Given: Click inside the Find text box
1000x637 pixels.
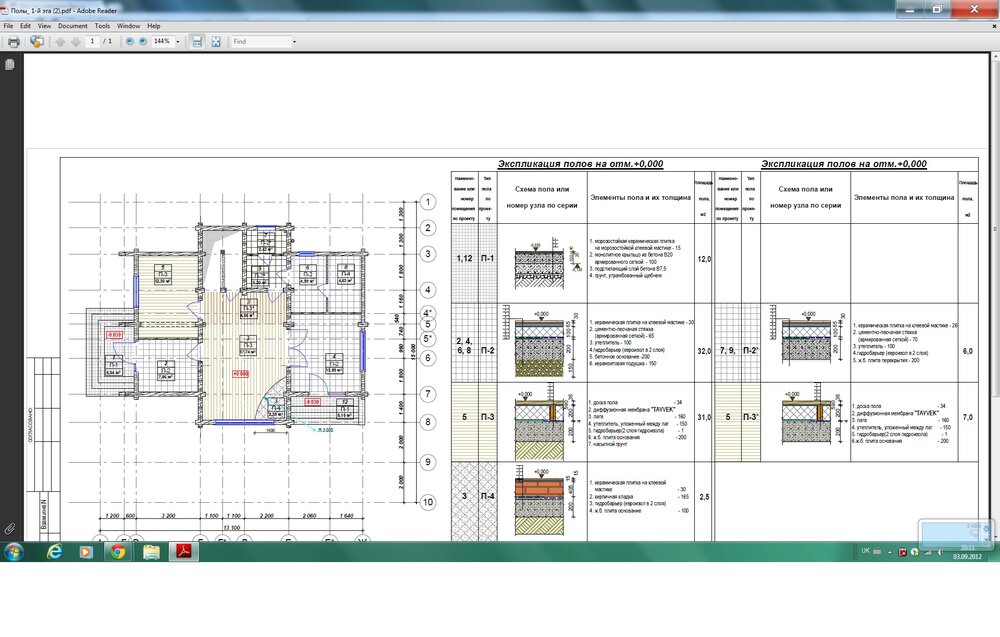Looking at the screenshot, I should (259, 42).
